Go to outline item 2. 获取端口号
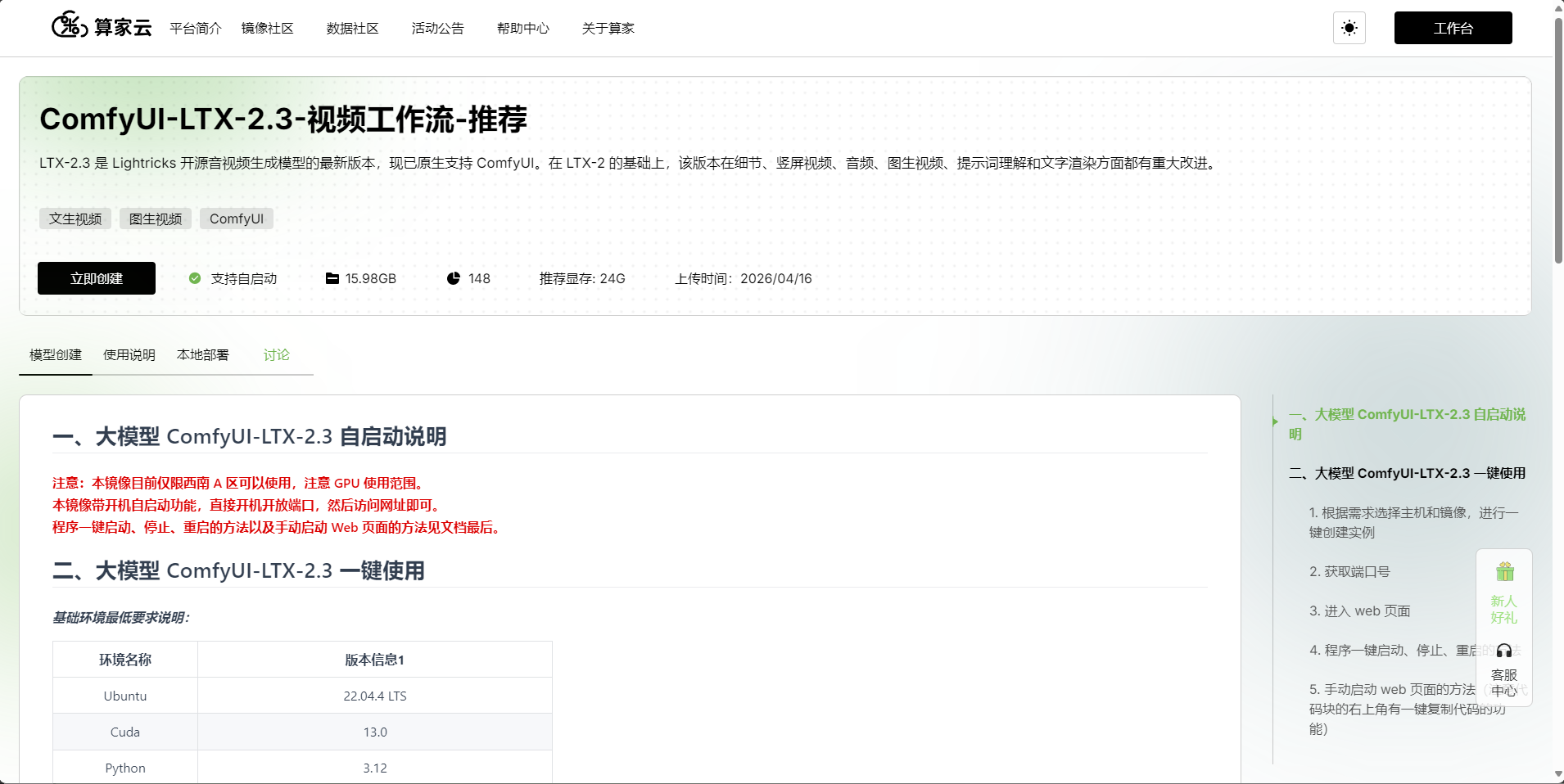1564x784 pixels. click(1349, 571)
